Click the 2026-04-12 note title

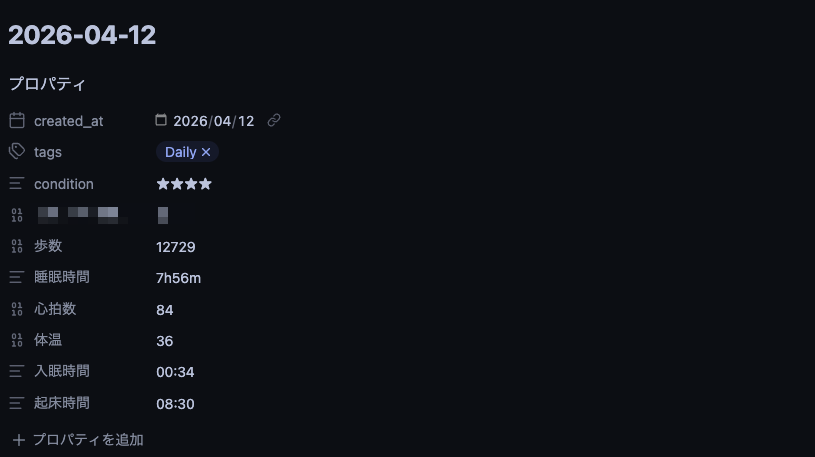(82, 35)
